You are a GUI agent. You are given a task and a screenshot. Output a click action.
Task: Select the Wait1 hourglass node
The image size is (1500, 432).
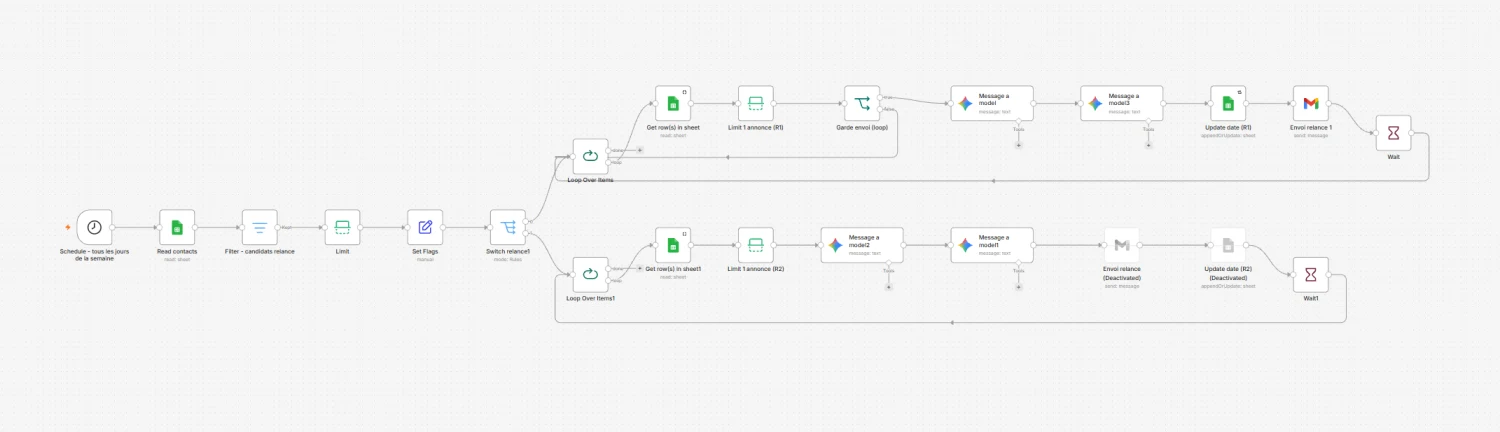[x=1311, y=274]
